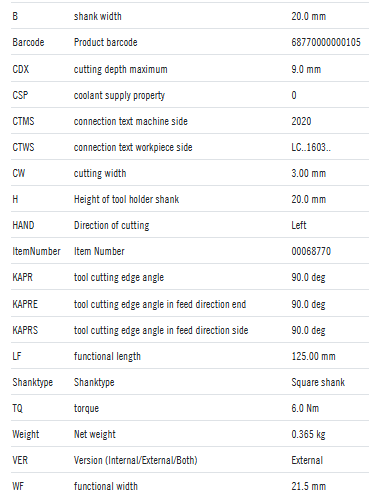Click the CTMS value 2020

click(301, 121)
